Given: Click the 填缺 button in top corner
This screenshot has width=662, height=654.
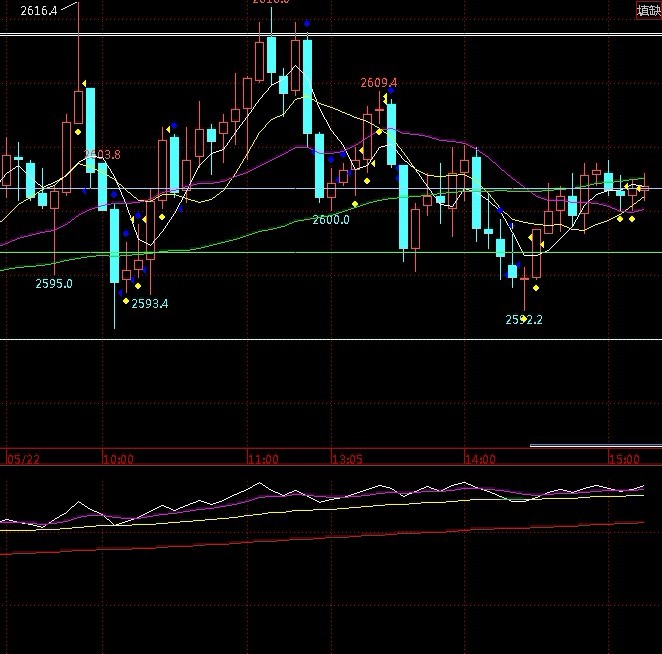Looking at the screenshot, I should click(x=648, y=11).
